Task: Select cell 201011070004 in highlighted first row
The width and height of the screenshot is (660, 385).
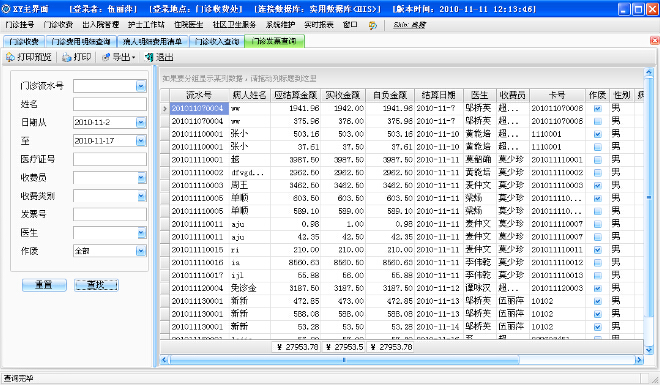Action: (x=199, y=109)
